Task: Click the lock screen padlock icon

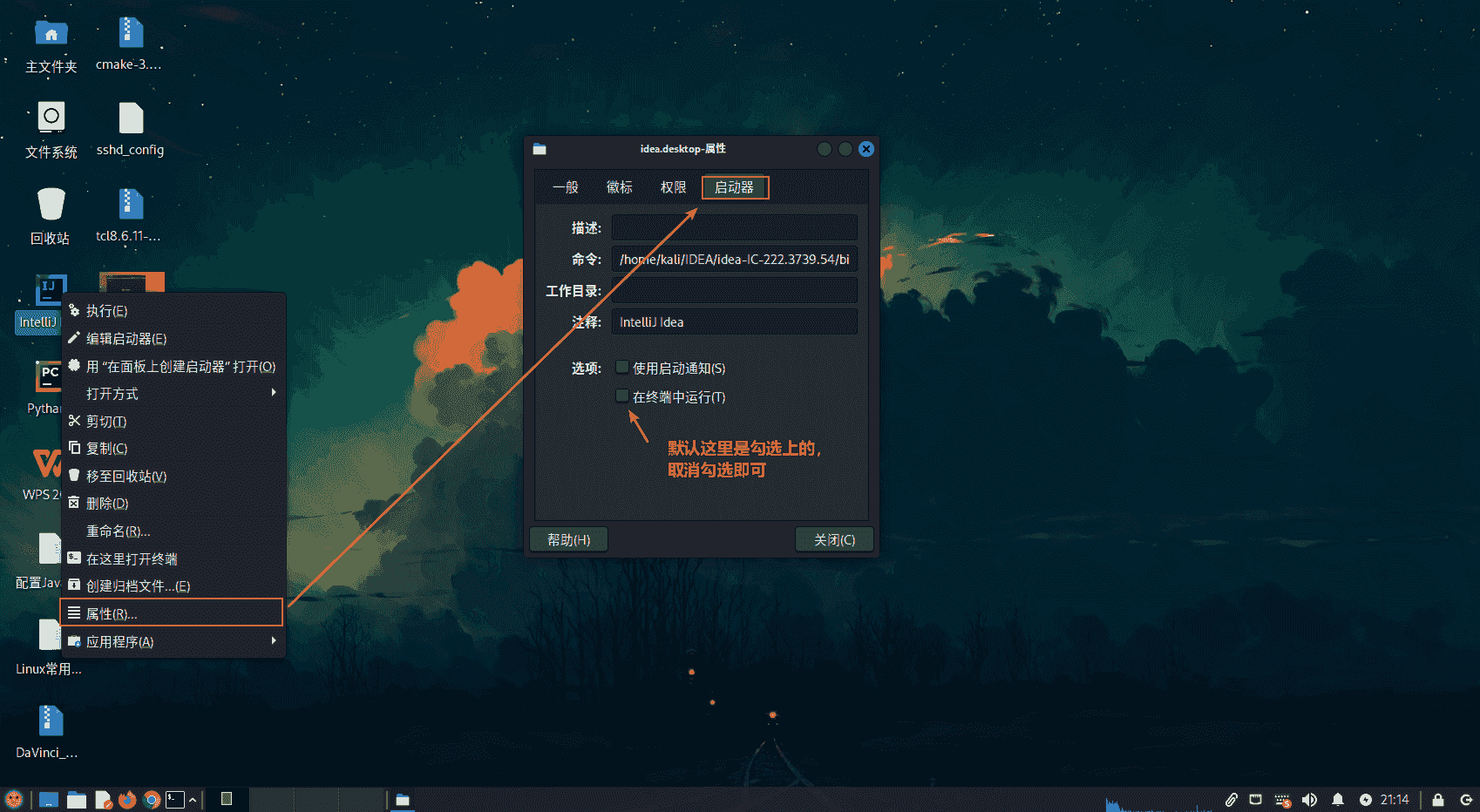Action: coord(1438,800)
